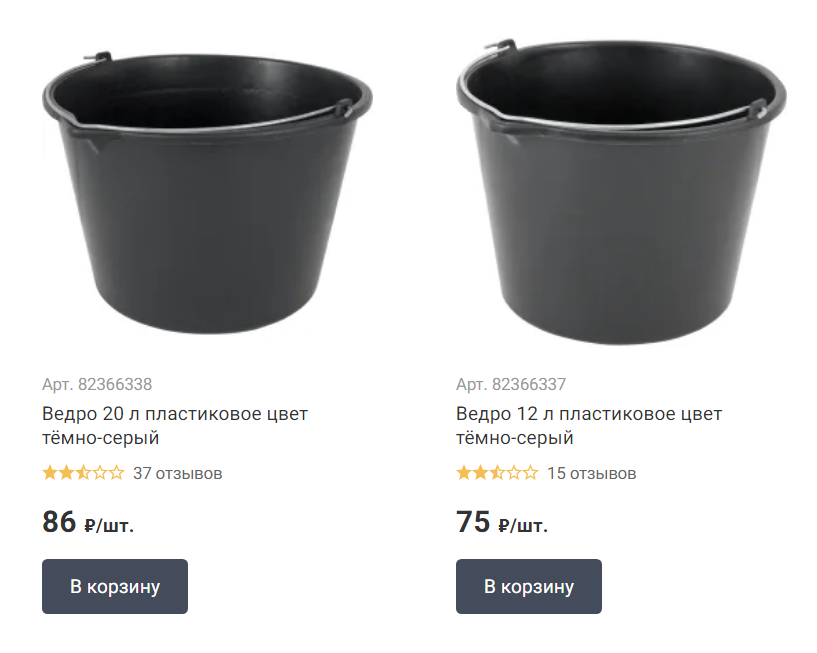The width and height of the screenshot is (817, 653).
Task: Click the fourth star of the 12 л bucket rating
Action: point(514,473)
